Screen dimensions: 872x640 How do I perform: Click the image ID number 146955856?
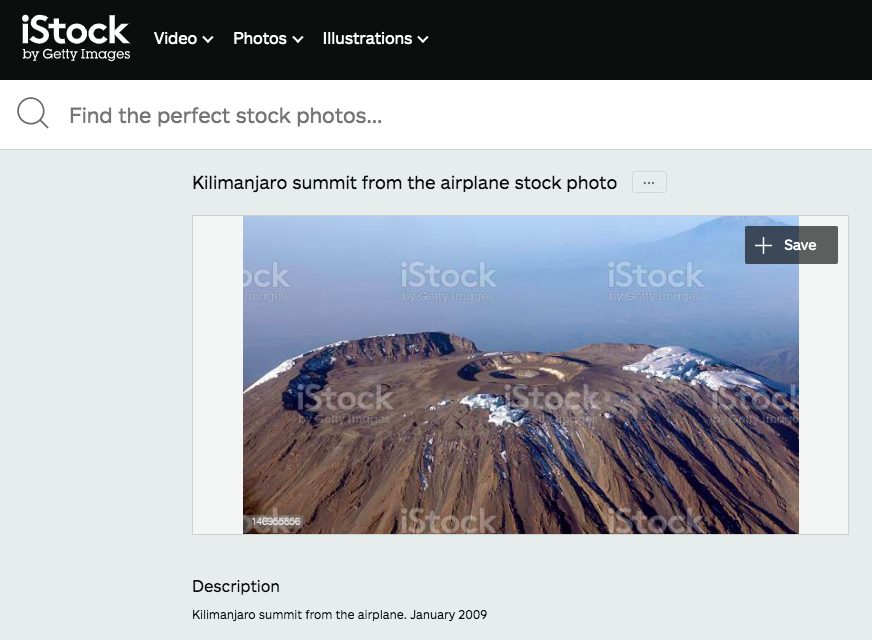tap(276, 522)
